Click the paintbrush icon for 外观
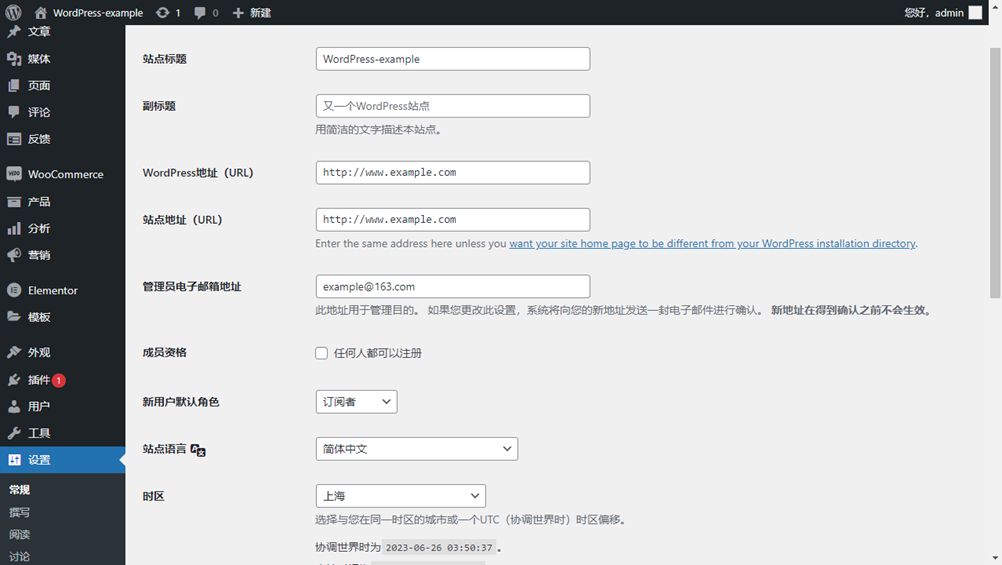Image resolution: width=1002 pixels, height=565 pixels. point(14,352)
